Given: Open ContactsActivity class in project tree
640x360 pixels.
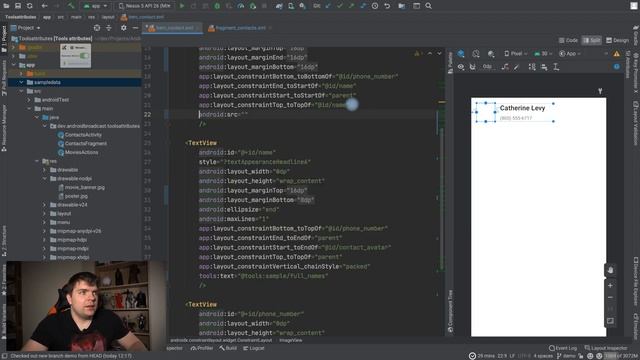Looking at the screenshot, I should (x=80, y=135).
